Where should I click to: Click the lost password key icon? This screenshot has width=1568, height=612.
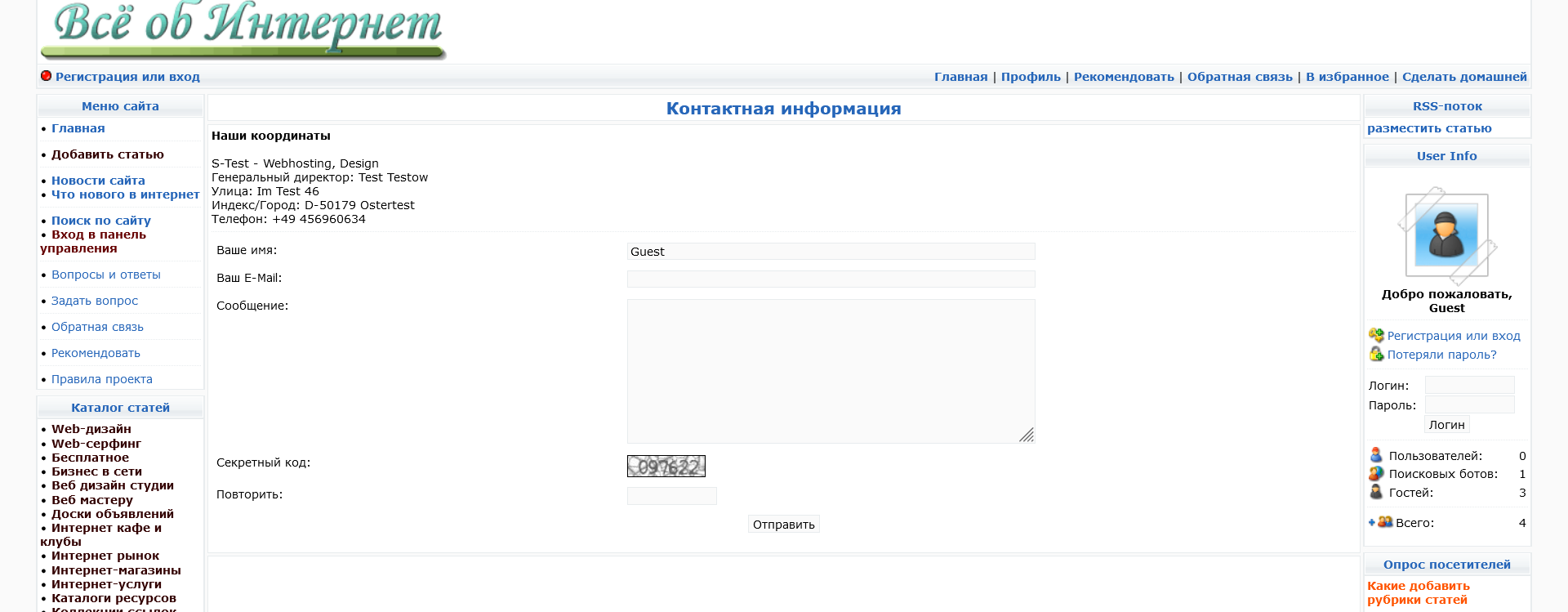click(x=1376, y=354)
